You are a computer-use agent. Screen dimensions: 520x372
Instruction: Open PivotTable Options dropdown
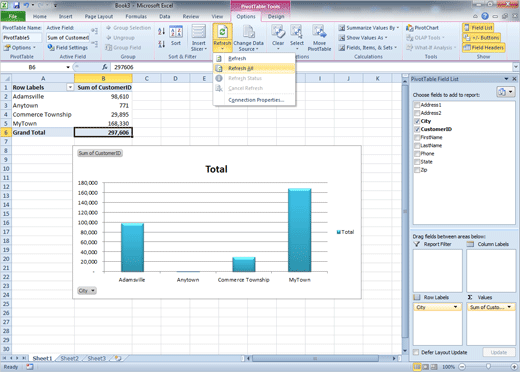20,48
